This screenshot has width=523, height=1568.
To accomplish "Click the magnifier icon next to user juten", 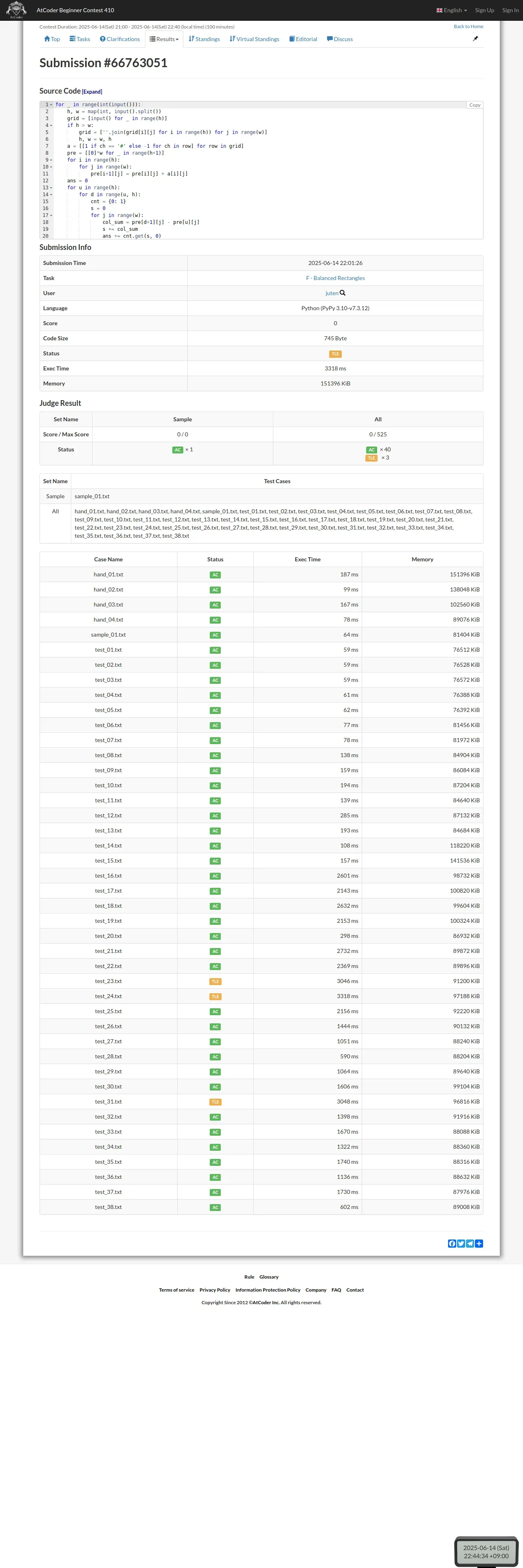I will 343,293.
